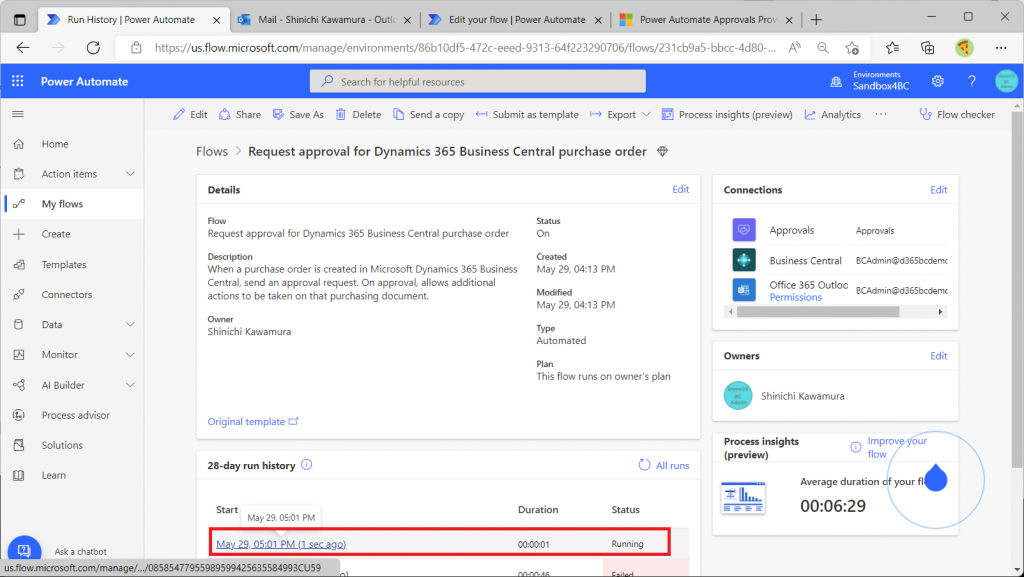Click the Environments globe icon
1024x577 pixels.
836,82
